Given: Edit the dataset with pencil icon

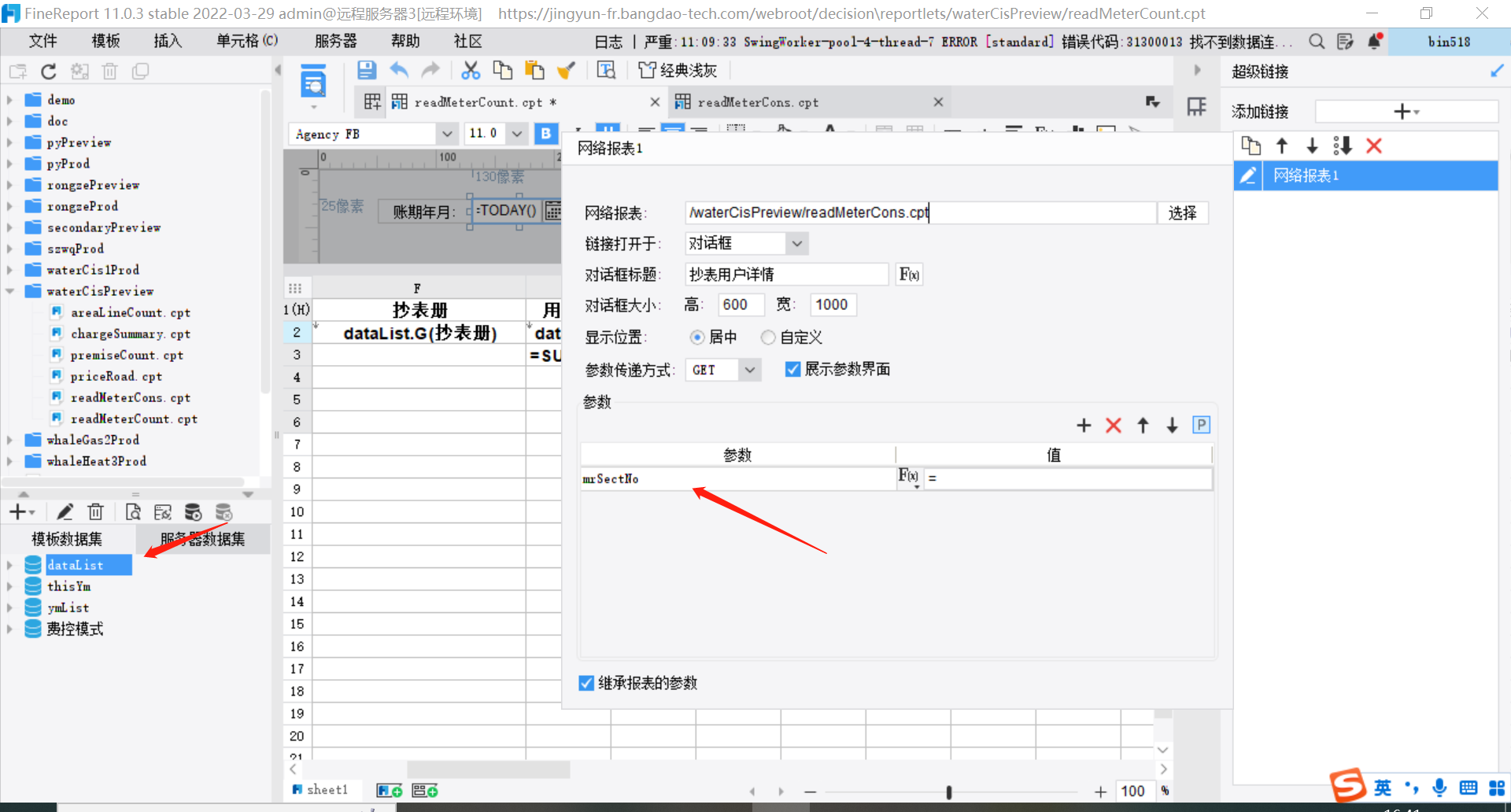Looking at the screenshot, I should point(65,512).
